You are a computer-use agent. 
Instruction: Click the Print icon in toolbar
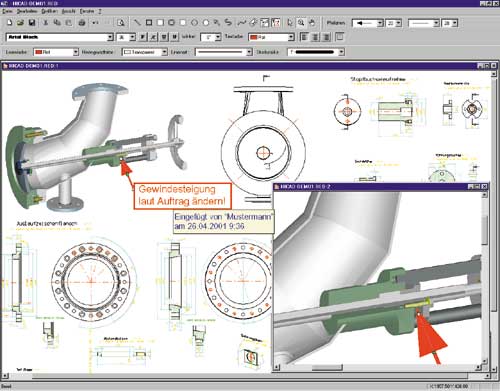[82, 23]
